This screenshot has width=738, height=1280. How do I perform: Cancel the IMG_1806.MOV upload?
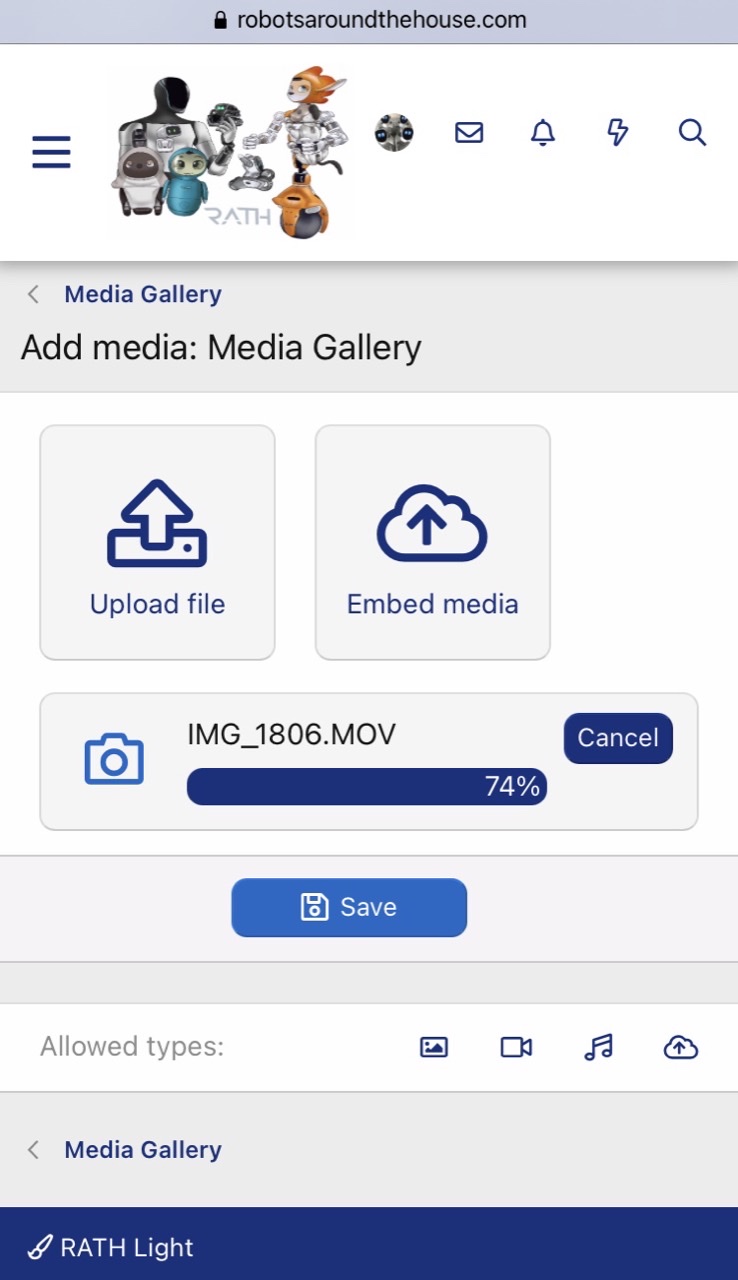[618, 738]
